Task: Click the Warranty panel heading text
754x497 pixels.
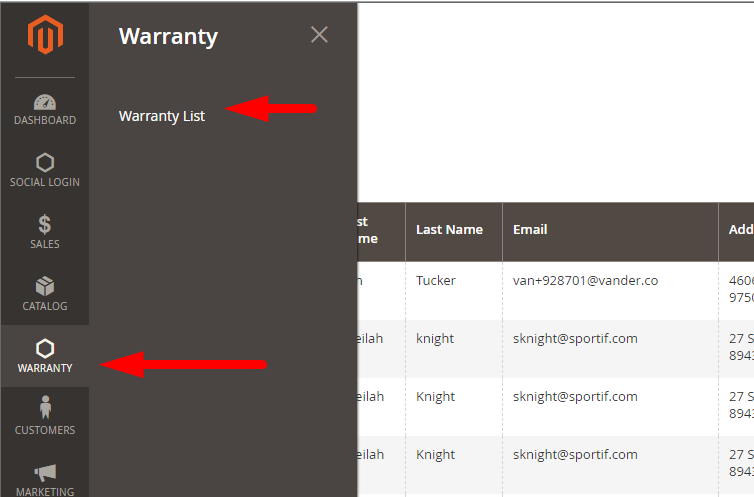Action: coord(168,37)
